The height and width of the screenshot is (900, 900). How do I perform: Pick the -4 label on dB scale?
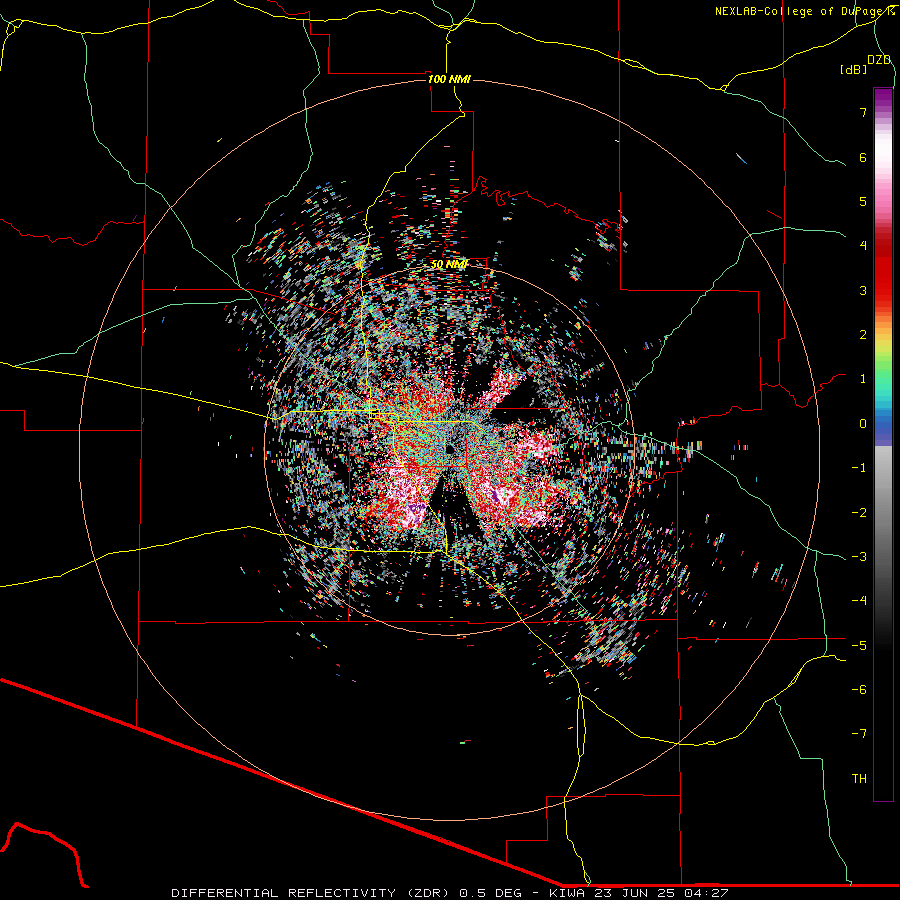click(x=859, y=600)
